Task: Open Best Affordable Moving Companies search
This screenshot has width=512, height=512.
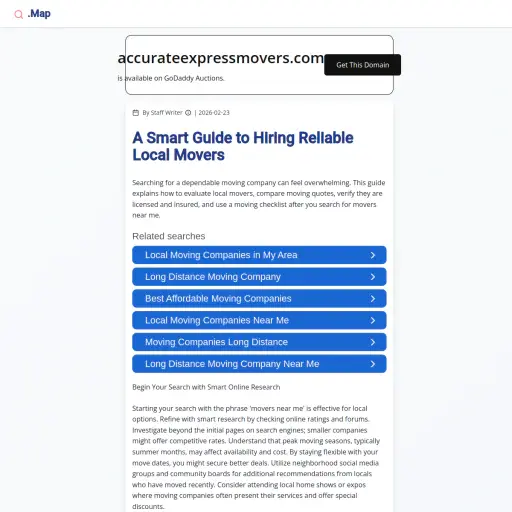Action: [259, 298]
